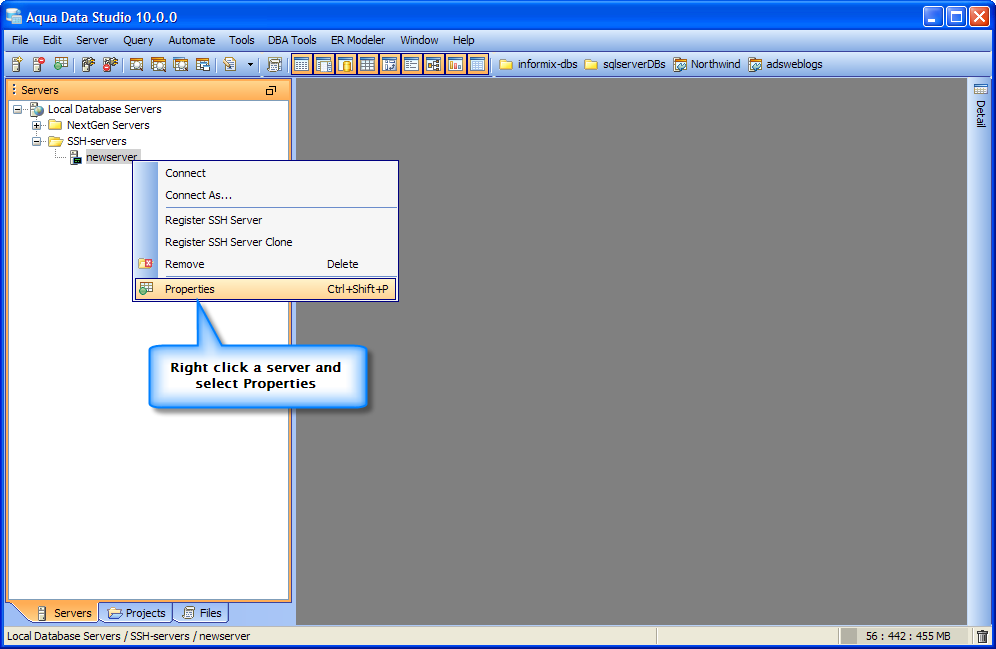Switch to the Files bottom tab
Image resolution: width=996 pixels, height=649 pixels.
202,613
